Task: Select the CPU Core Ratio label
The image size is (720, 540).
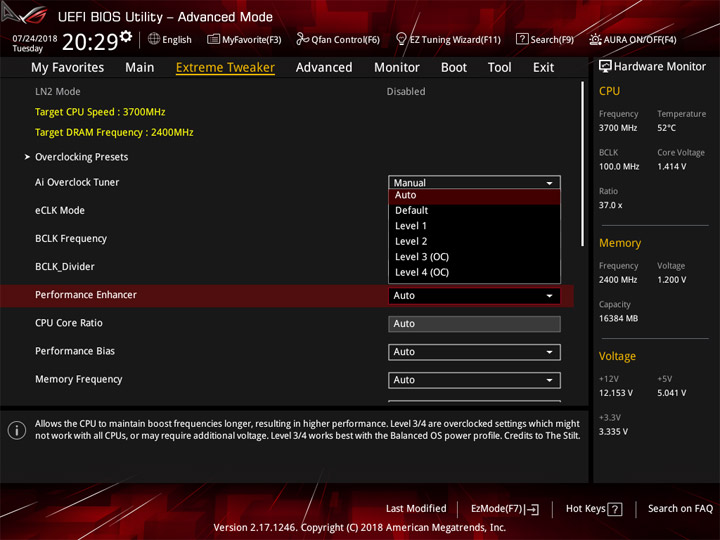Action: coord(69,323)
